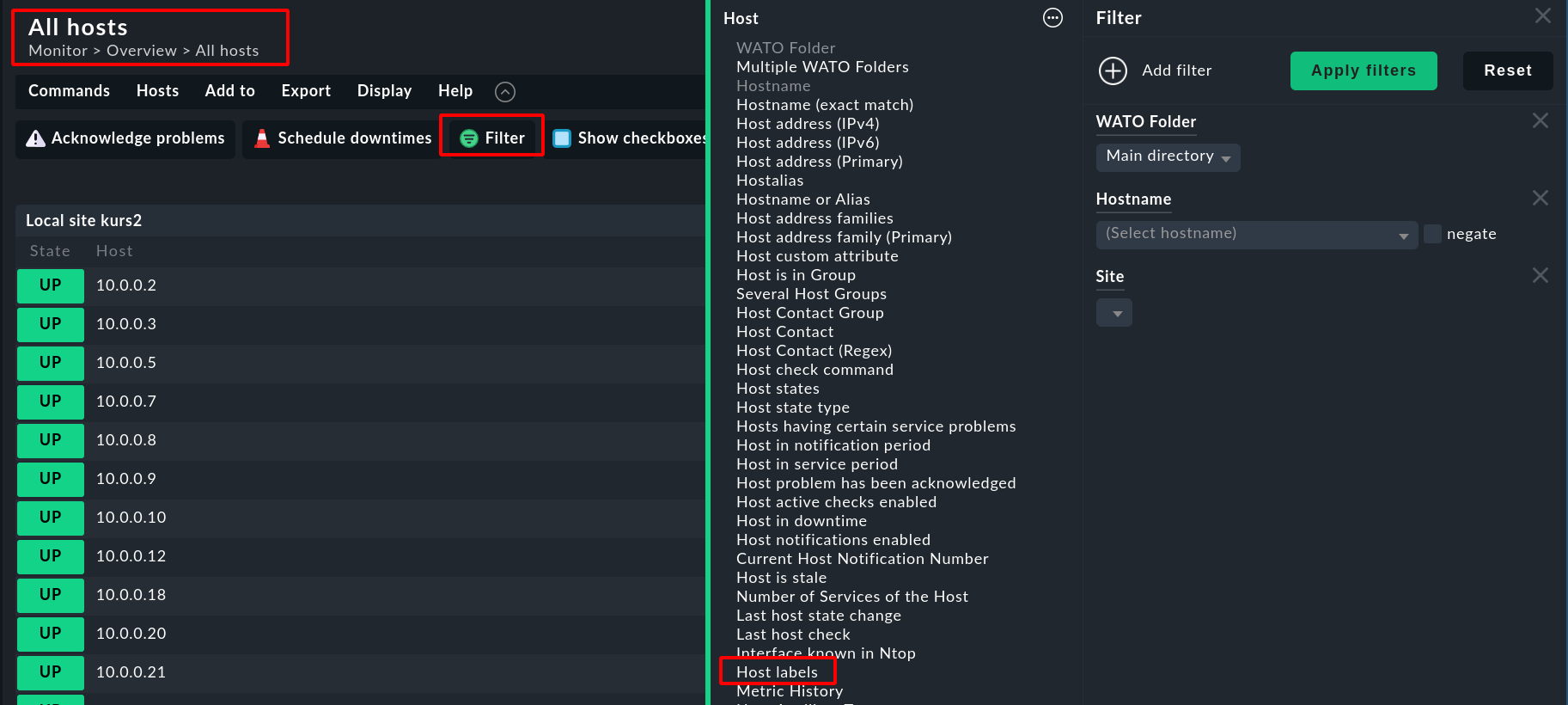Image resolution: width=1568 pixels, height=705 pixels.
Task: Remove the Site filter
Action: point(1540,276)
